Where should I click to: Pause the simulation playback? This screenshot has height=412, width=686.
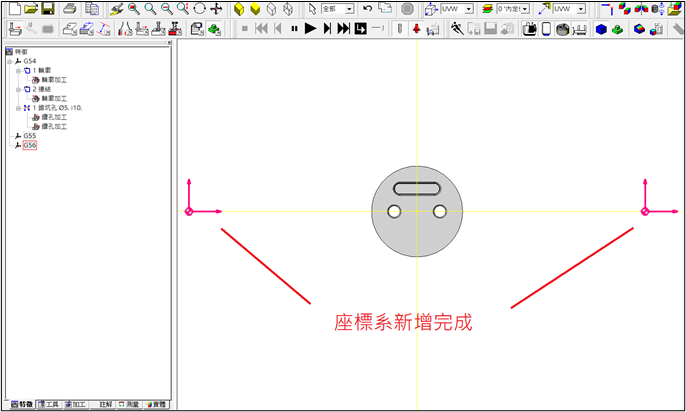tap(294, 29)
